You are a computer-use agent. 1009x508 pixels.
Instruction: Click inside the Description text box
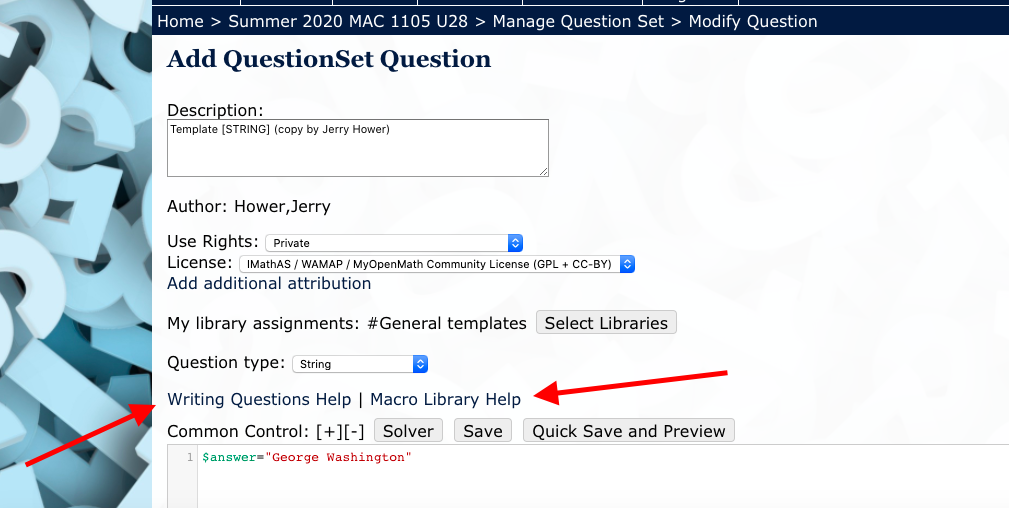tap(357, 147)
